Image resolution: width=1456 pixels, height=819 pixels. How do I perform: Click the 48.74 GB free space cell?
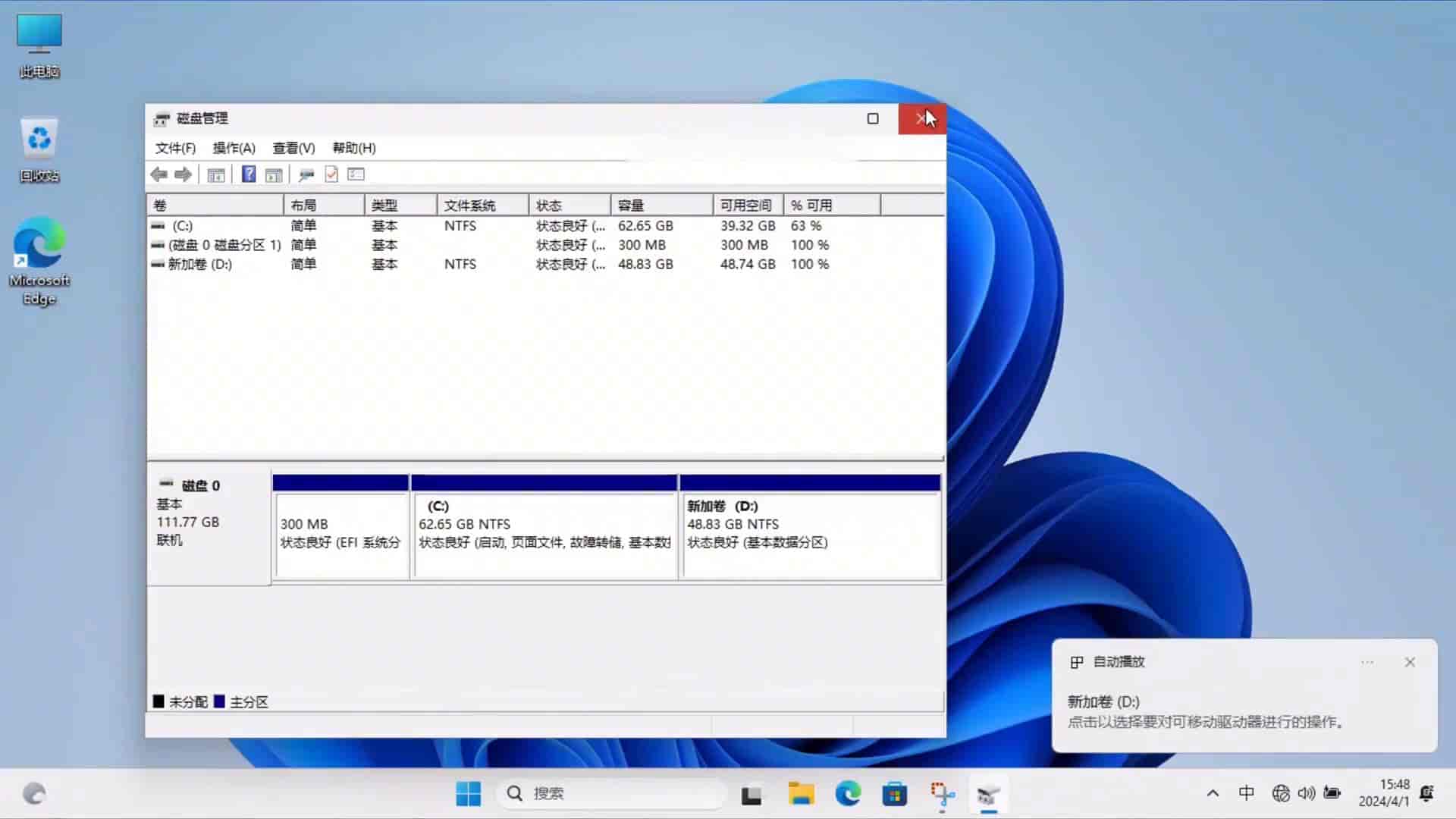(x=748, y=264)
